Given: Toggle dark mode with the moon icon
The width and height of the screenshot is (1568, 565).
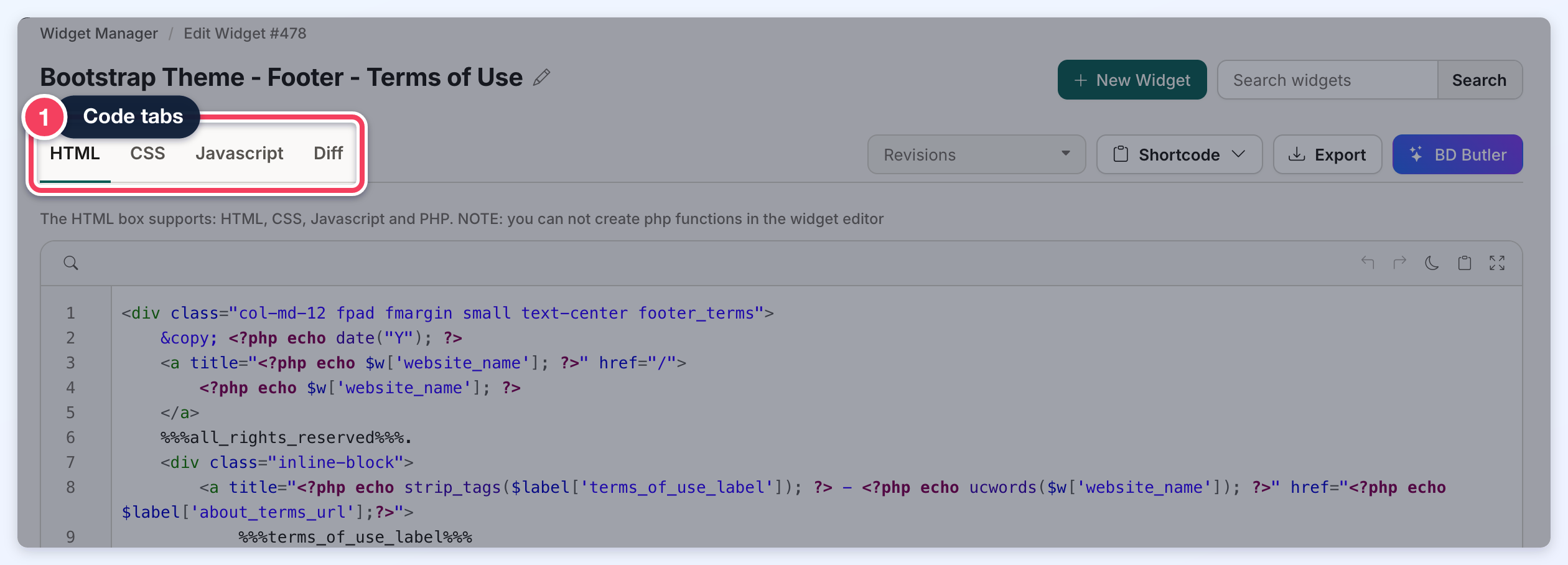Looking at the screenshot, I should 1432,263.
